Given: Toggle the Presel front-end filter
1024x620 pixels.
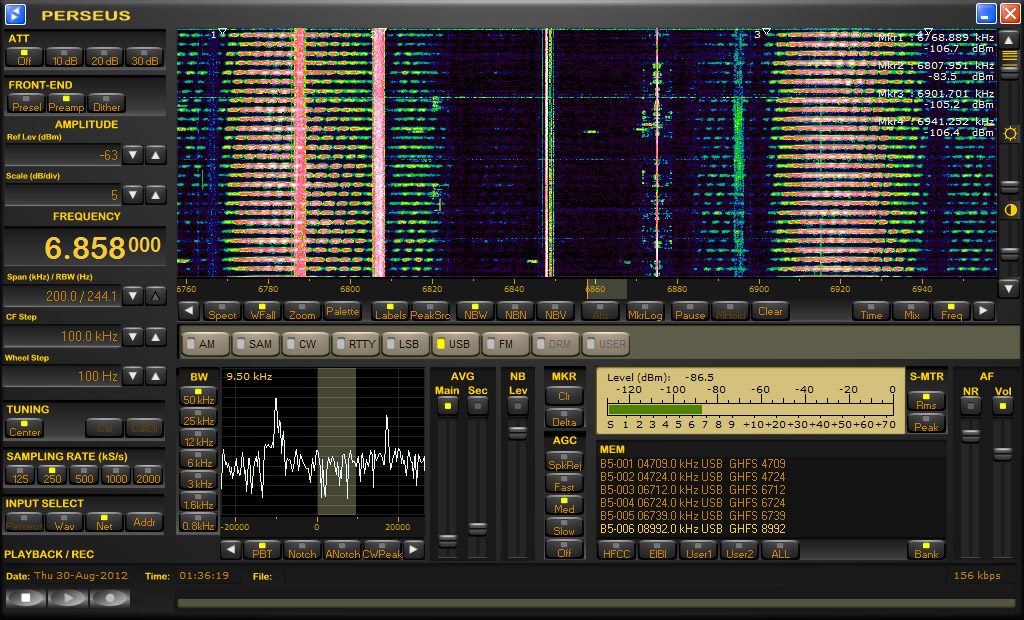Looking at the screenshot, I should coord(26,103).
